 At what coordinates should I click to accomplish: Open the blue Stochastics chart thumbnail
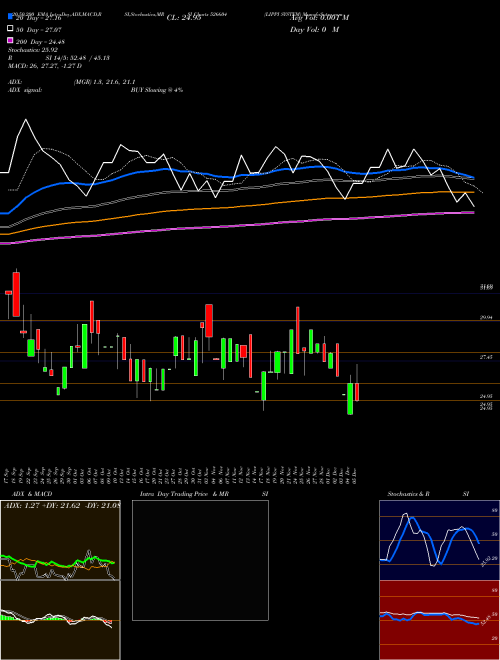439,540
